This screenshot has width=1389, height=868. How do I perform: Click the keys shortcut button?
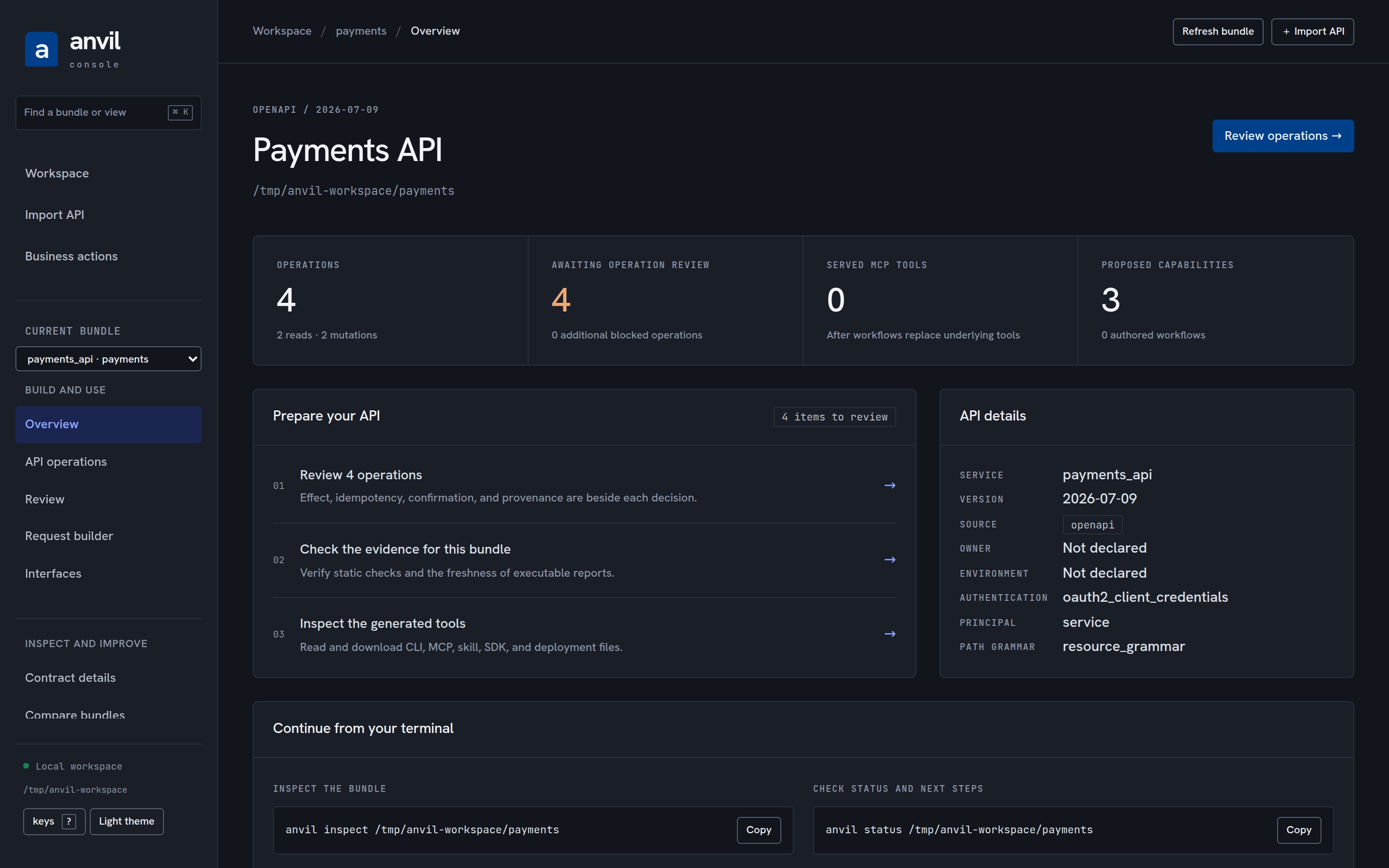54,822
